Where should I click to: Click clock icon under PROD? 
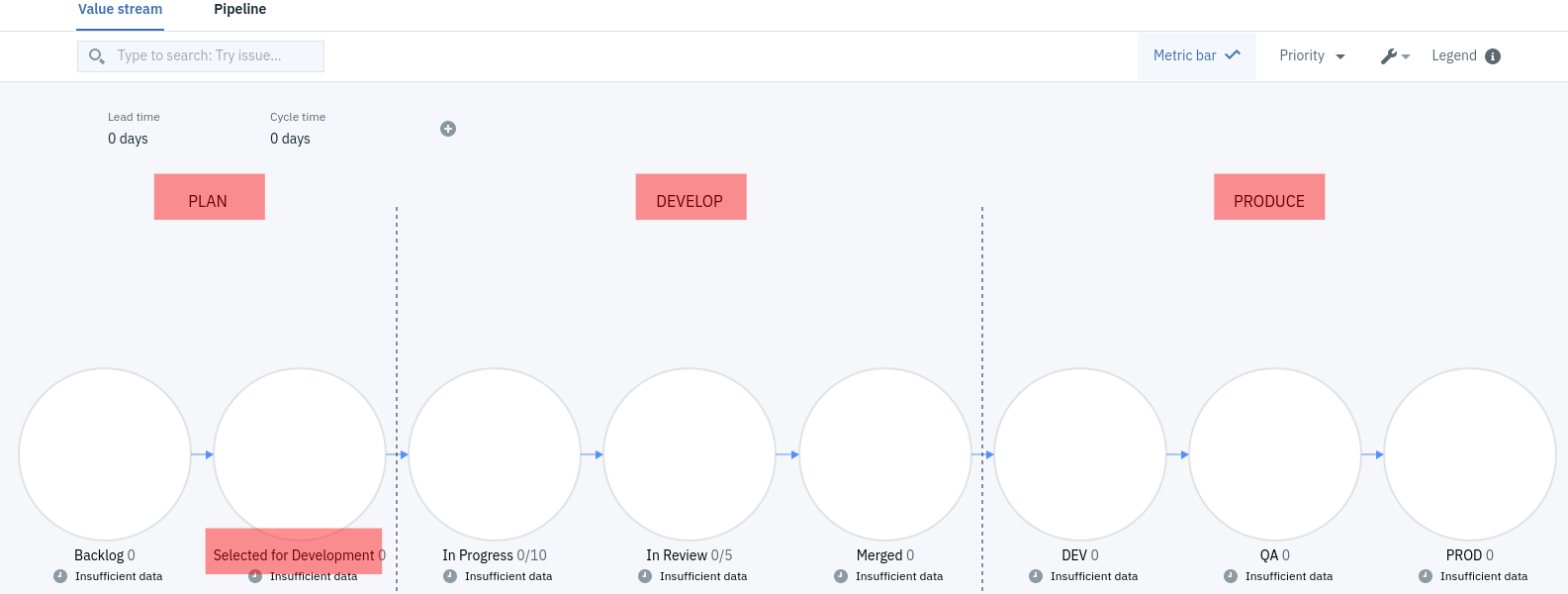tap(1426, 576)
